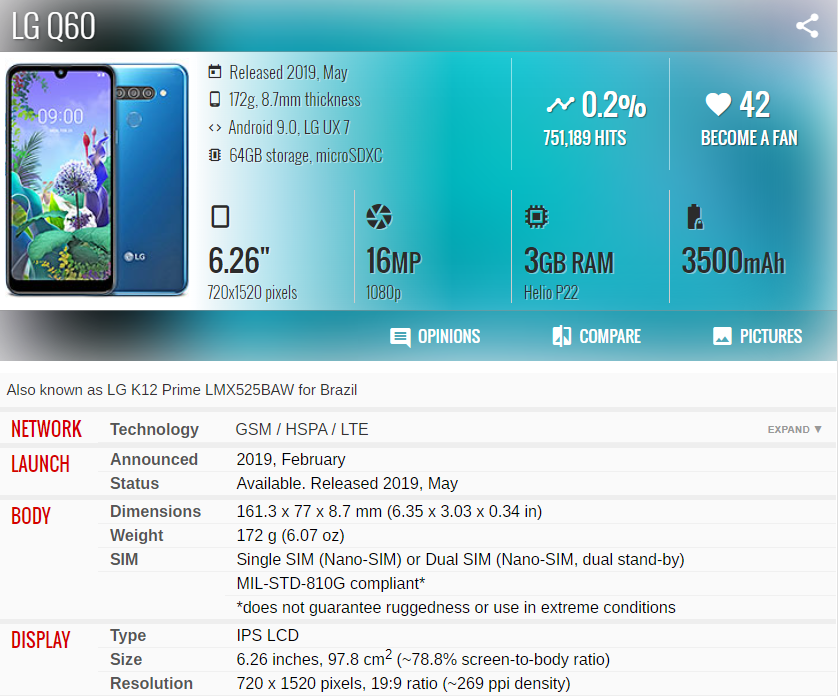
Task: Click the display size phone icon
Action: point(220,217)
